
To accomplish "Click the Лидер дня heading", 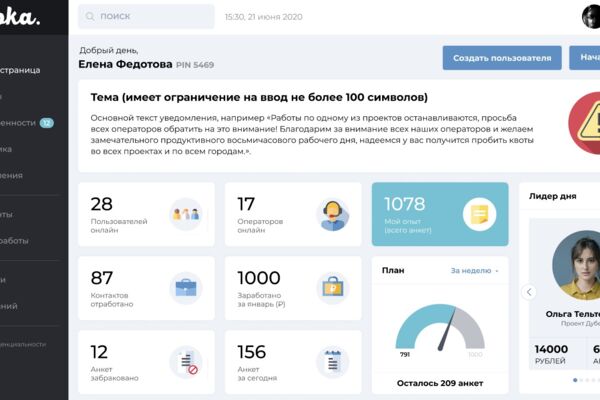I will tap(553, 196).
